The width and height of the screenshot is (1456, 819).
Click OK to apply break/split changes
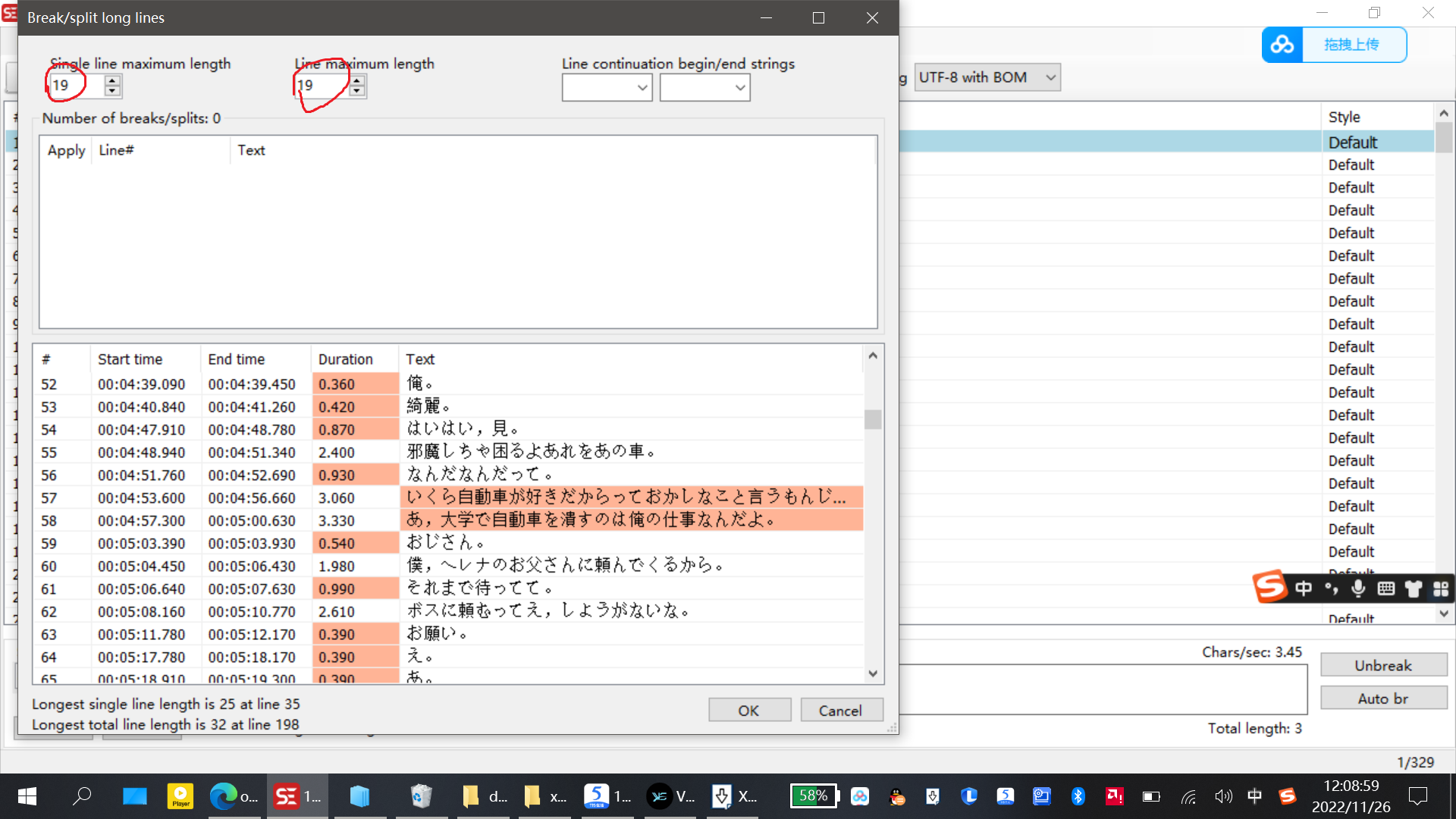[x=749, y=710]
